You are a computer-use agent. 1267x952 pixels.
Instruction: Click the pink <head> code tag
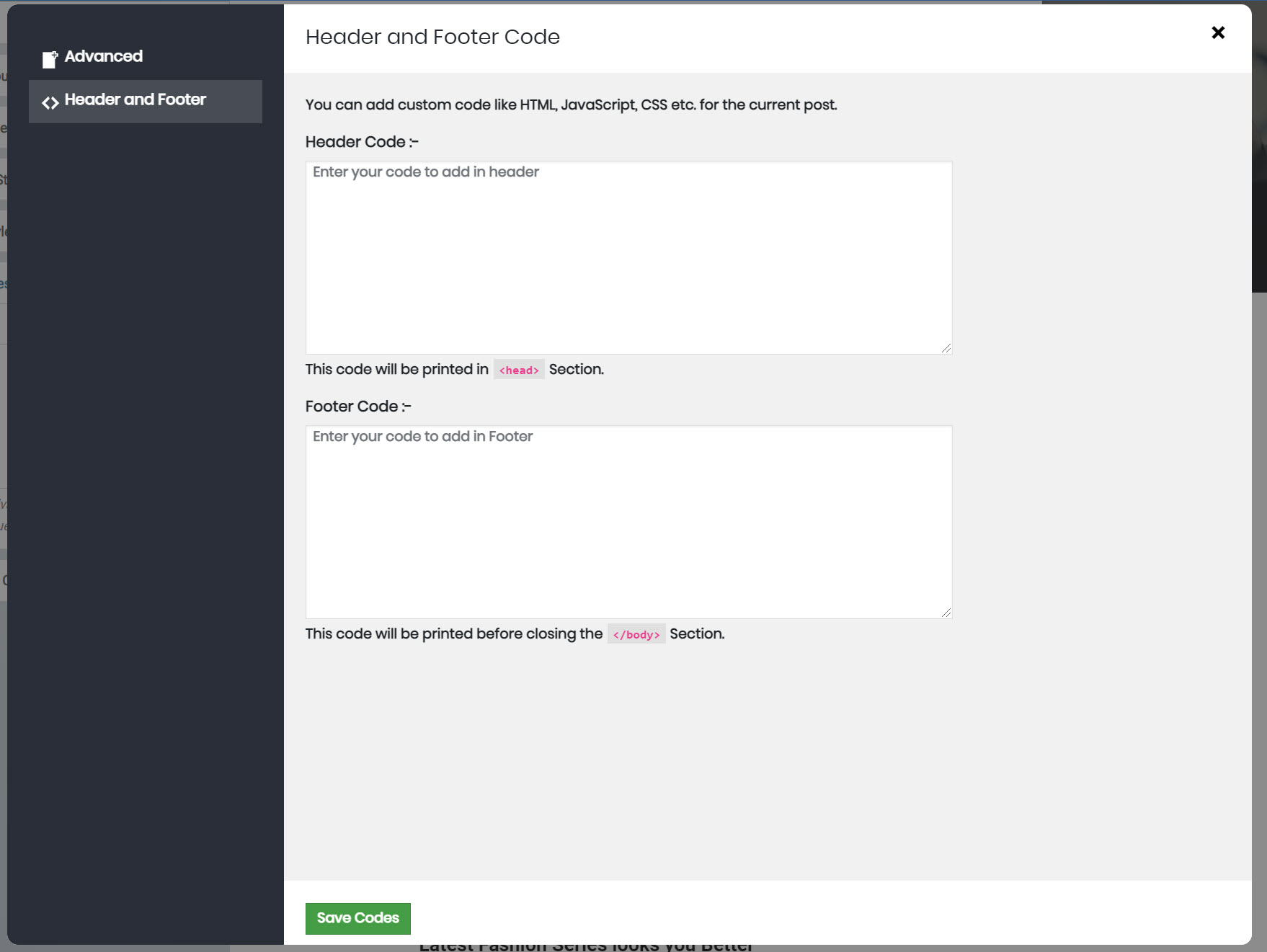click(519, 370)
